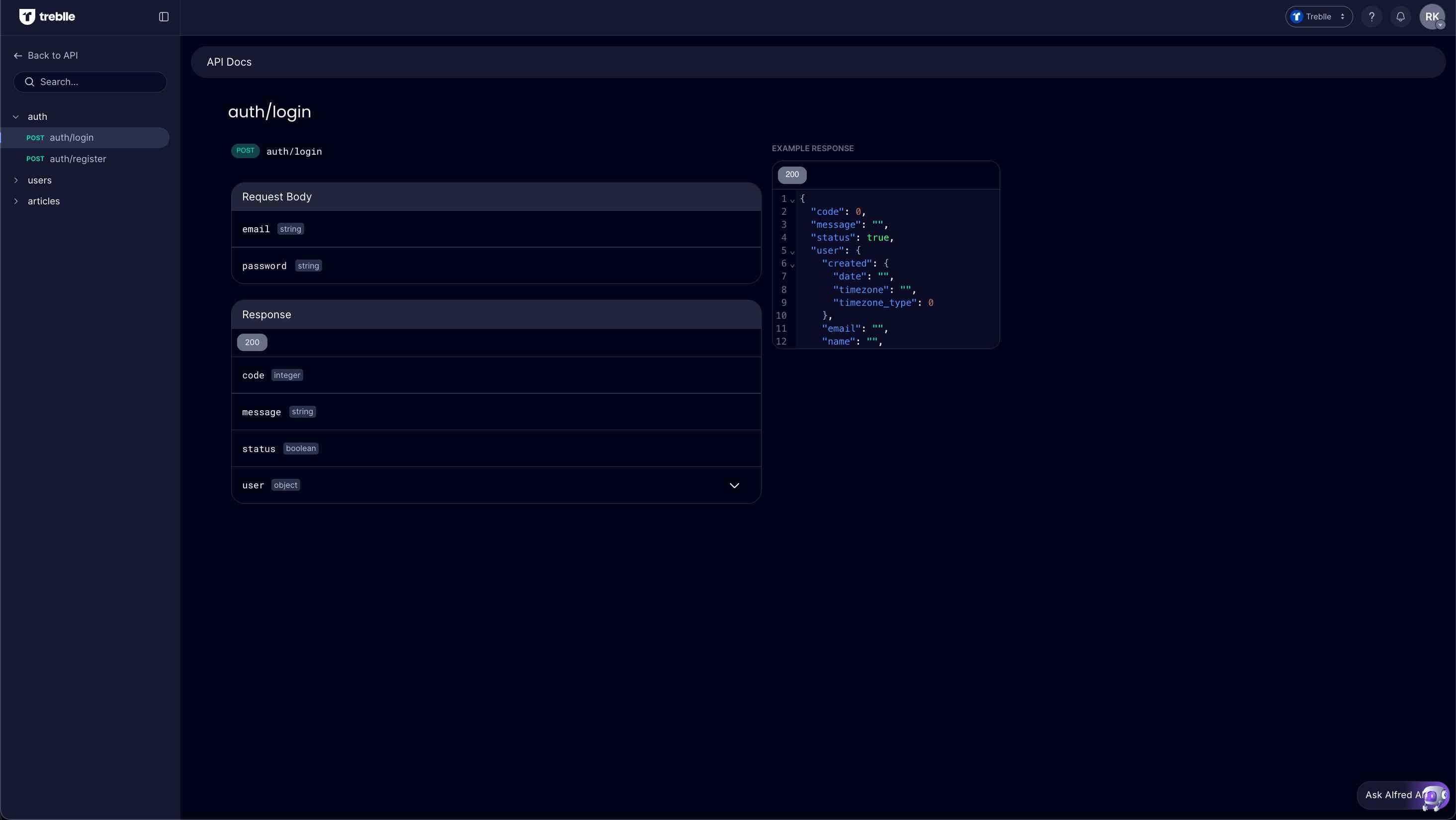Screen dimensions: 1456x820
Task: Click the 200 status tab under Response
Action: pyautogui.click(x=252, y=342)
